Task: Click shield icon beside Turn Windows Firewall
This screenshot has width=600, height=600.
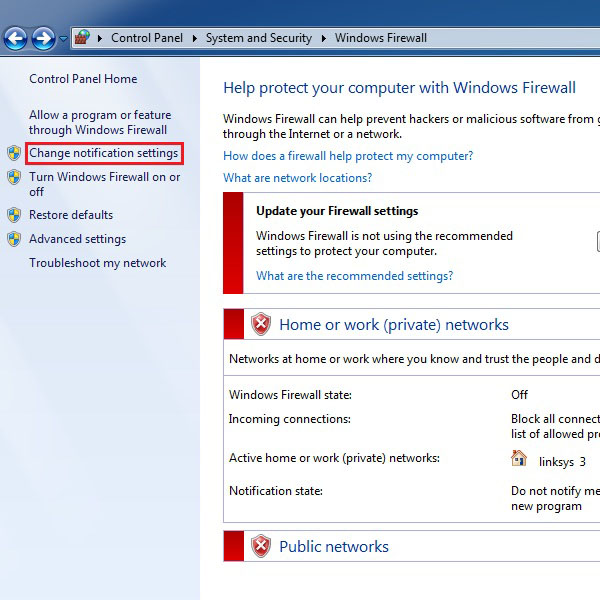Action: (x=14, y=177)
